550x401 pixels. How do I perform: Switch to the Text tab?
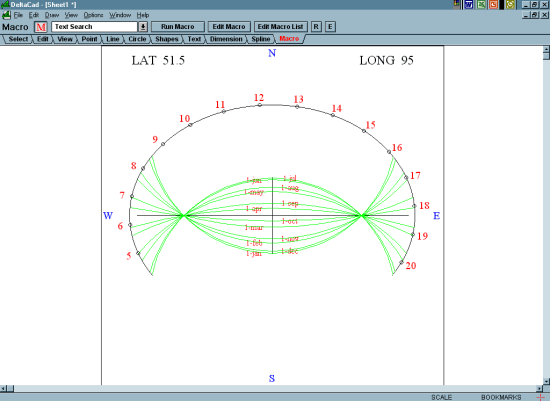tap(194, 39)
